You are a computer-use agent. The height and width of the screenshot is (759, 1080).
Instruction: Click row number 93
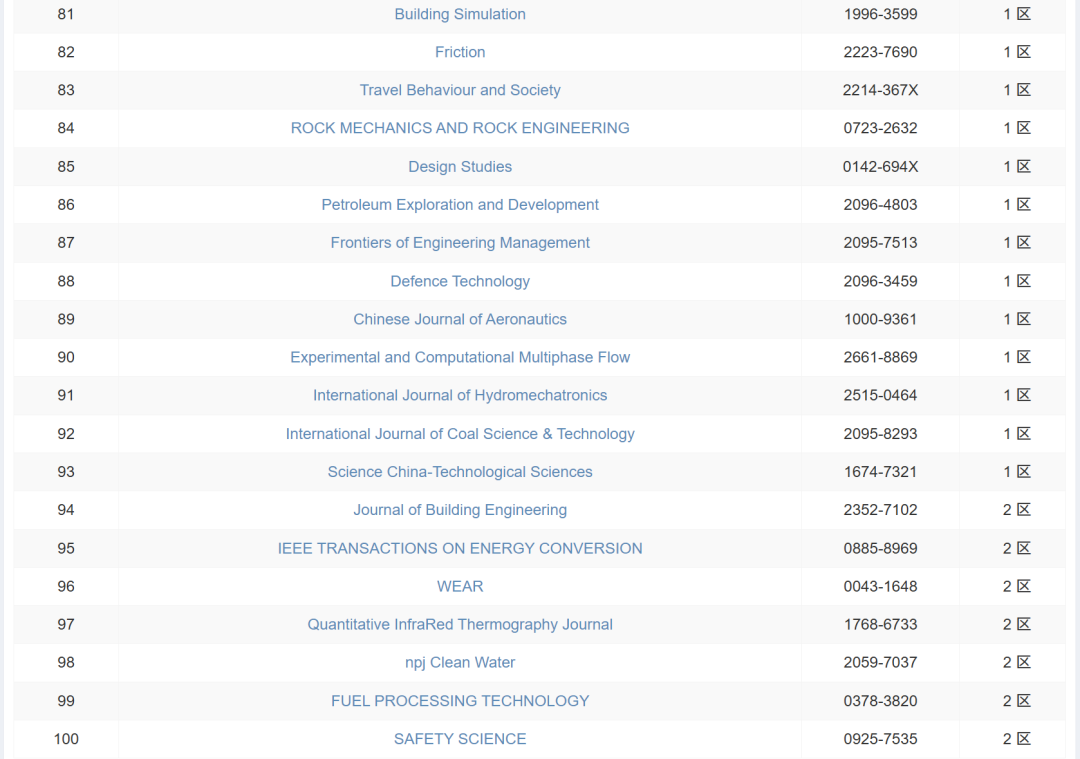point(65,472)
